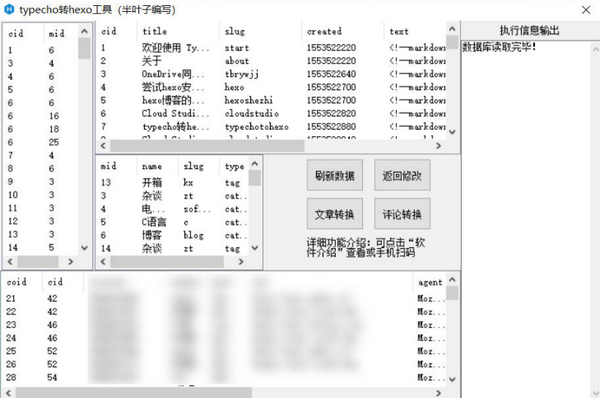Select the relationship row with mid 25

41,142
